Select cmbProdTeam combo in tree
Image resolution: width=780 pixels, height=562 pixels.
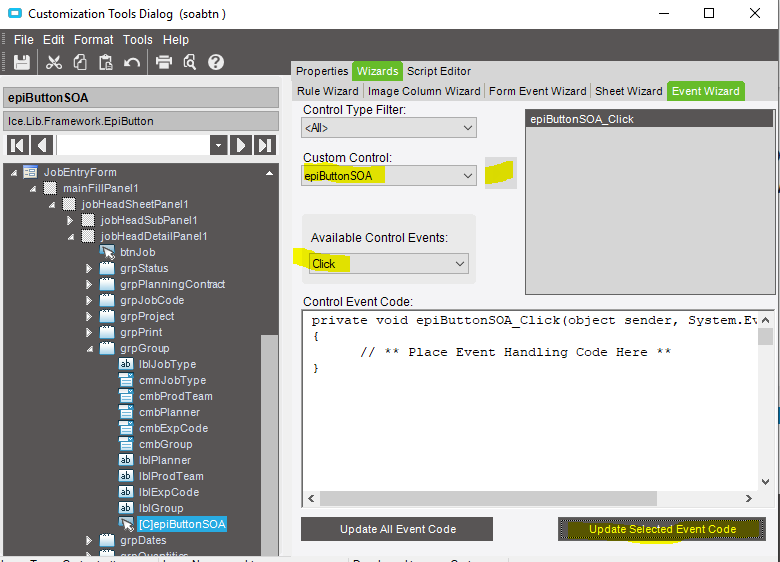coord(176,396)
